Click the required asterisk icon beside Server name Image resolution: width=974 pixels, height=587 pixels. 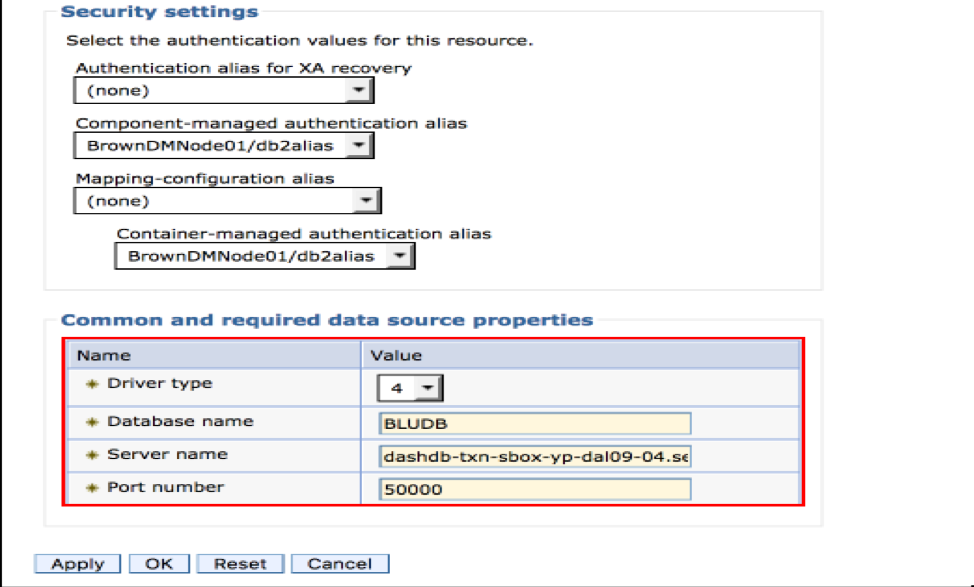click(x=94, y=455)
